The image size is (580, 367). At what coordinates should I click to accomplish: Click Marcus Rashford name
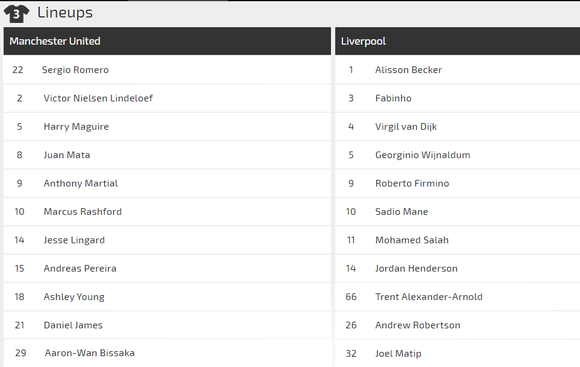click(82, 212)
